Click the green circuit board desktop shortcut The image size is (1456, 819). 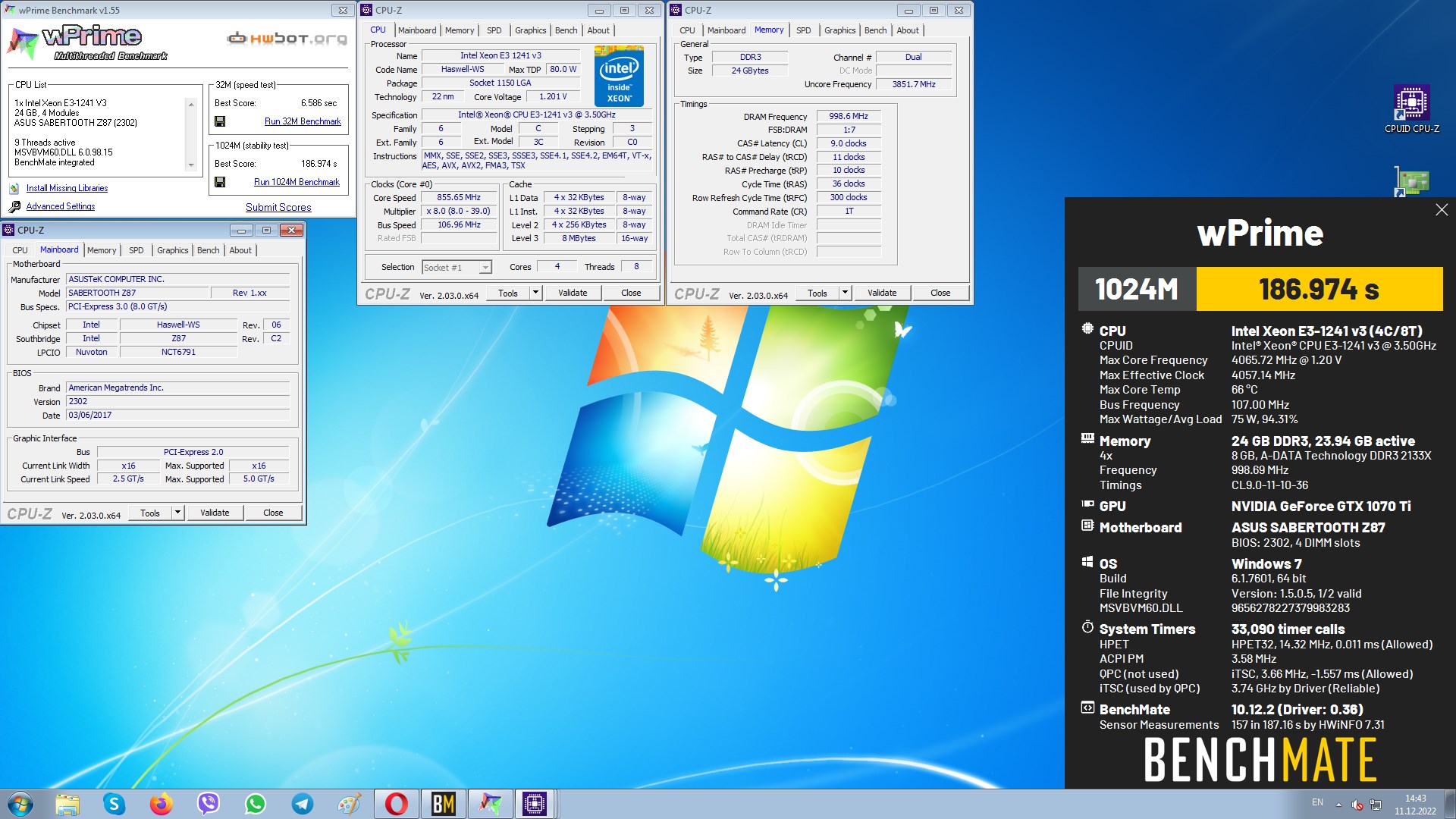point(1411,182)
